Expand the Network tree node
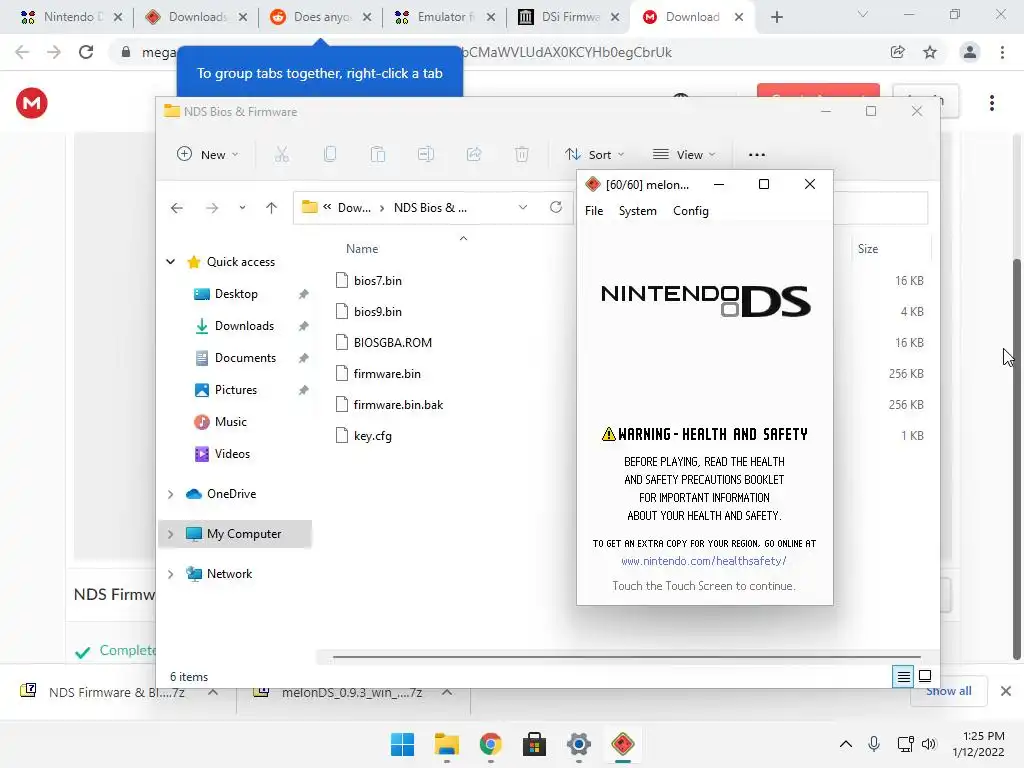1024x768 pixels. click(x=170, y=574)
